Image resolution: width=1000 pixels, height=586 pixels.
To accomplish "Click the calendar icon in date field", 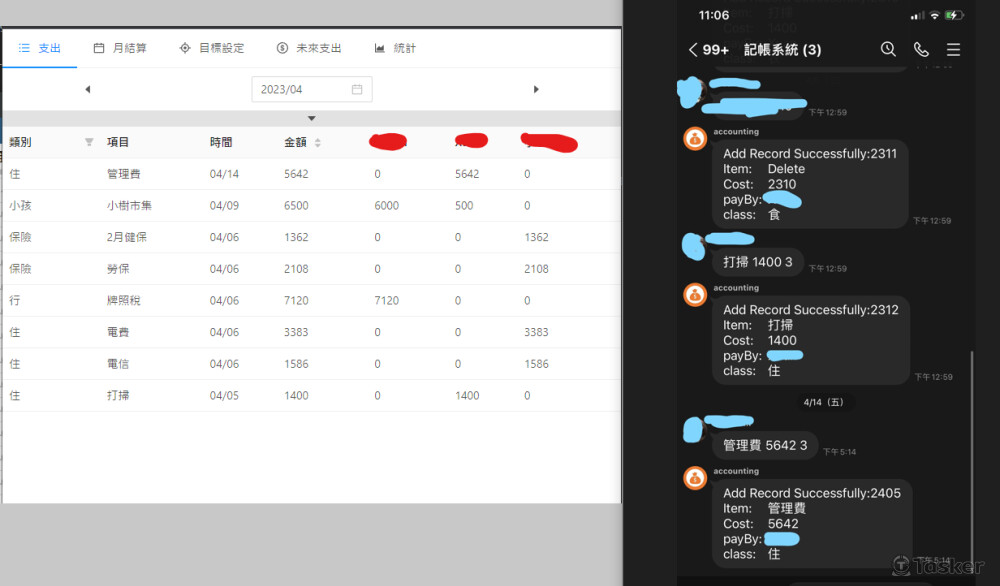I will (357, 89).
